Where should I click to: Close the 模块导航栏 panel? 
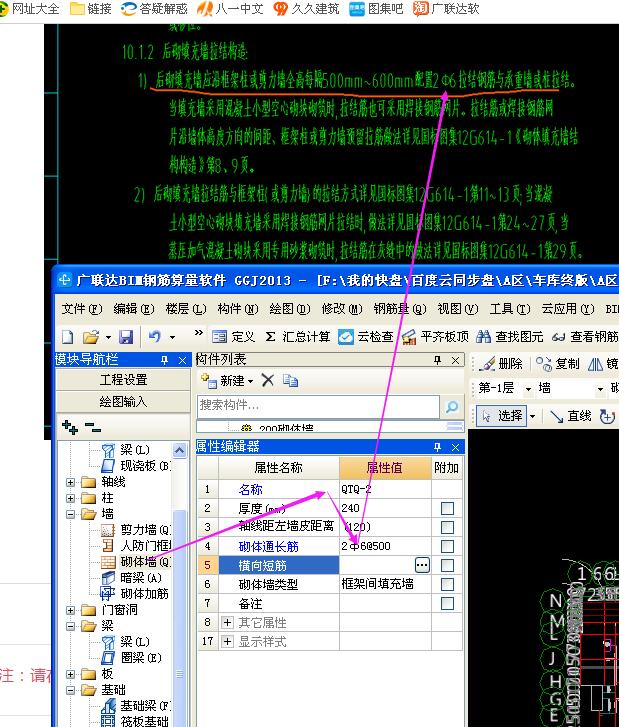(x=182, y=360)
